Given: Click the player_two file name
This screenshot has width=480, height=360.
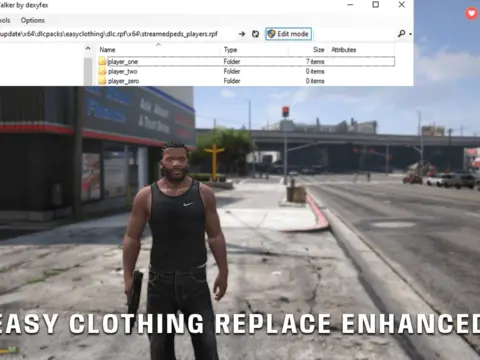Looking at the screenshot, I should pyautogui.click(x=123, y=71).
